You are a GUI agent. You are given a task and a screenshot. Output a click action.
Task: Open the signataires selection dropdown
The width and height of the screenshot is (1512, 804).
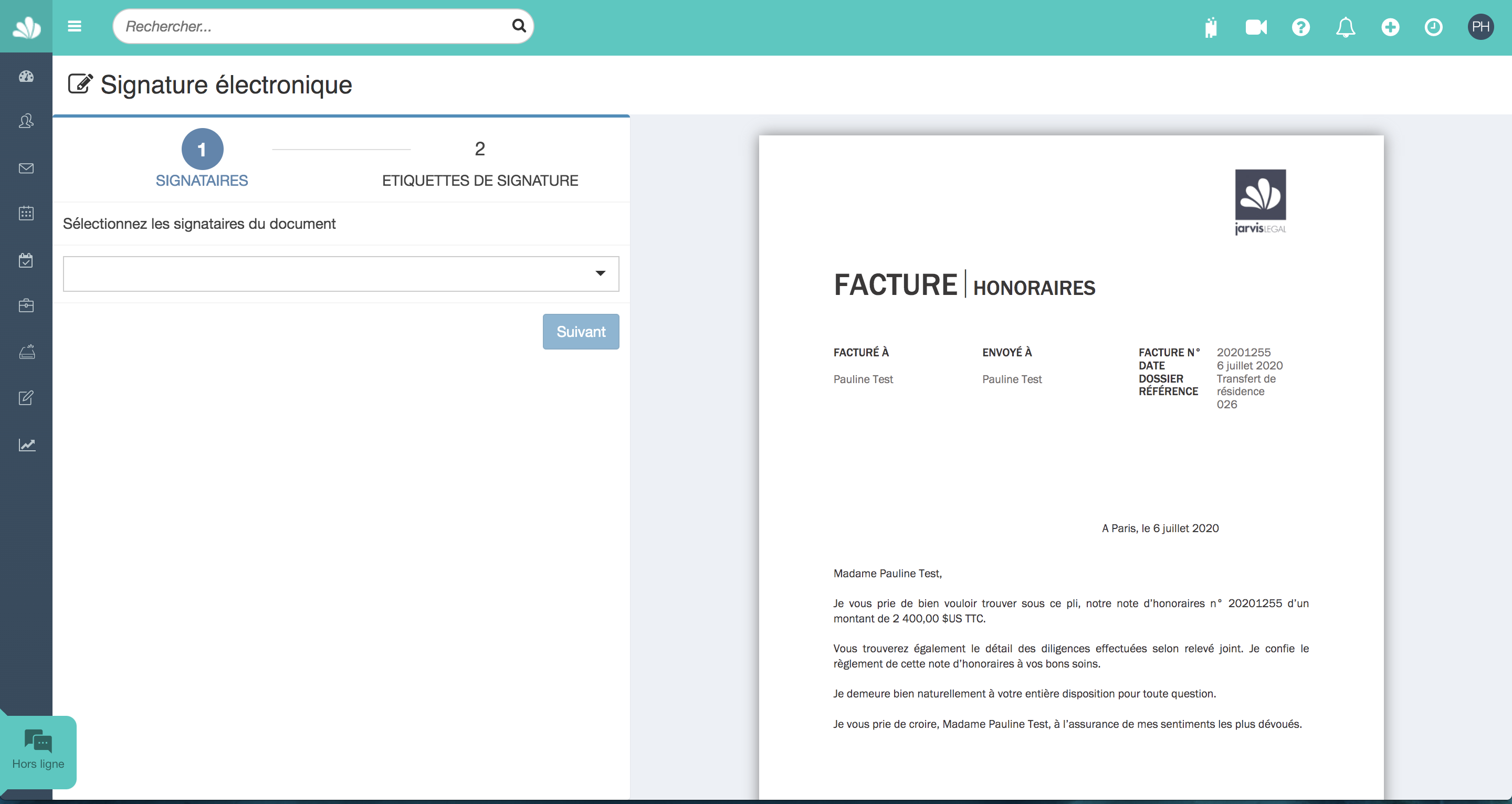[x=341, y=273]
